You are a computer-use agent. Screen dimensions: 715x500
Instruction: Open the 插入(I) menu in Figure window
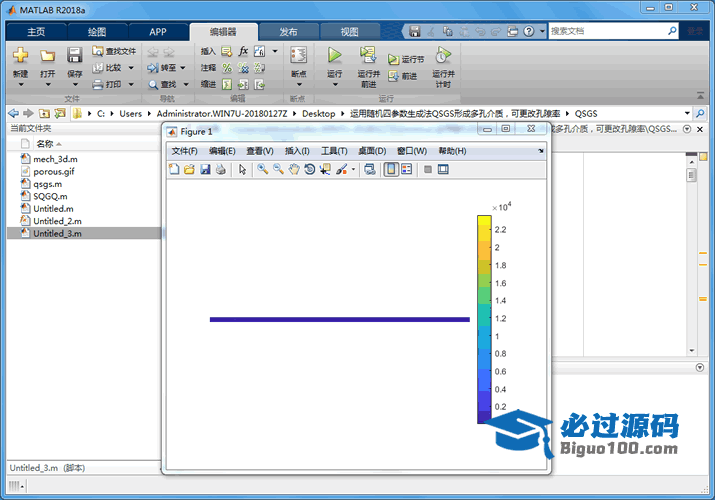tap(297, 151)
